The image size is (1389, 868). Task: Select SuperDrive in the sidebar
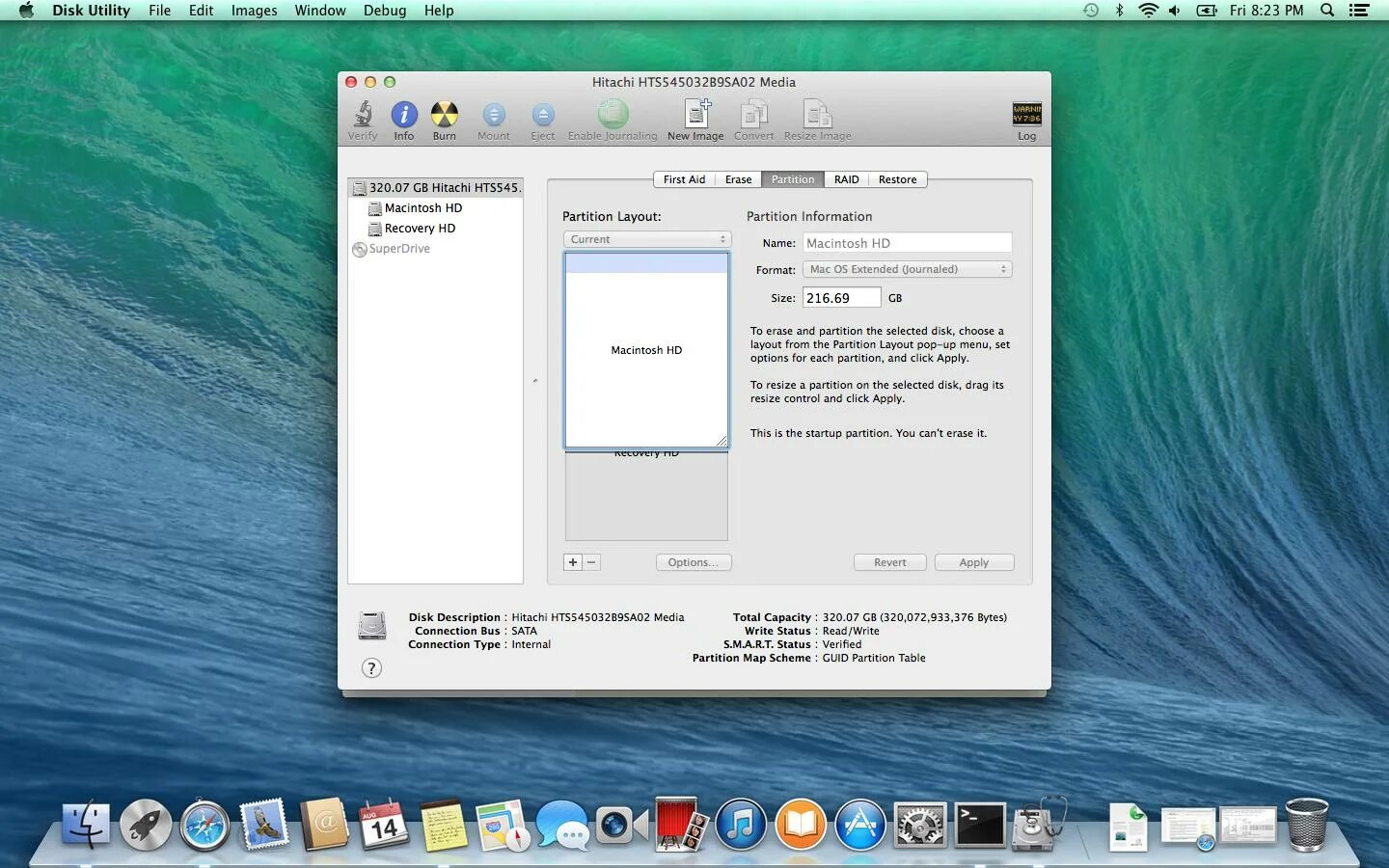coord(435,249)
